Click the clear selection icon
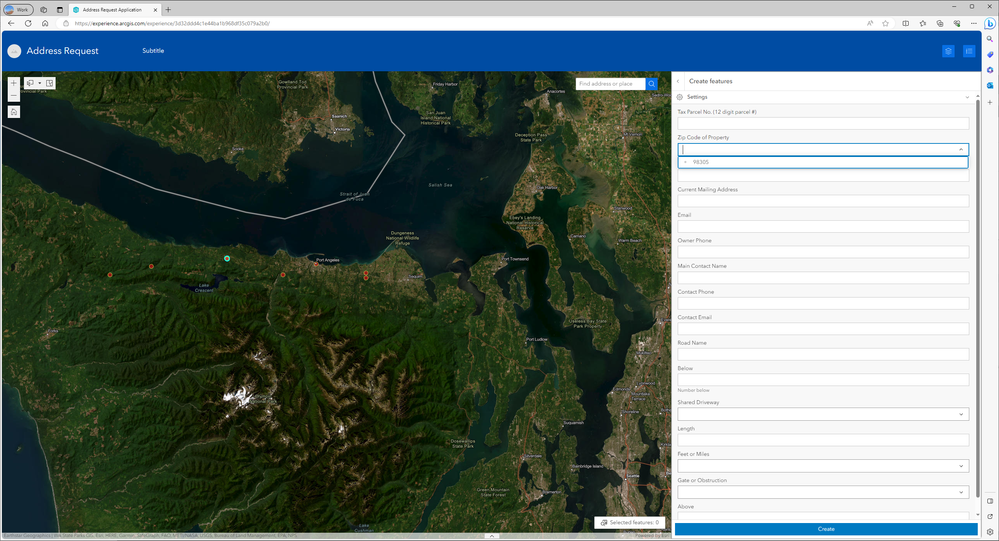The height and width of the screenshot is (541, 999). (50, 83)
